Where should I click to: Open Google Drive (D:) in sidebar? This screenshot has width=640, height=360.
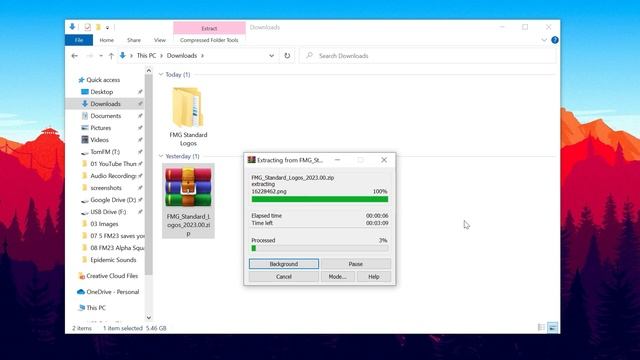click(x=113, y=200)
